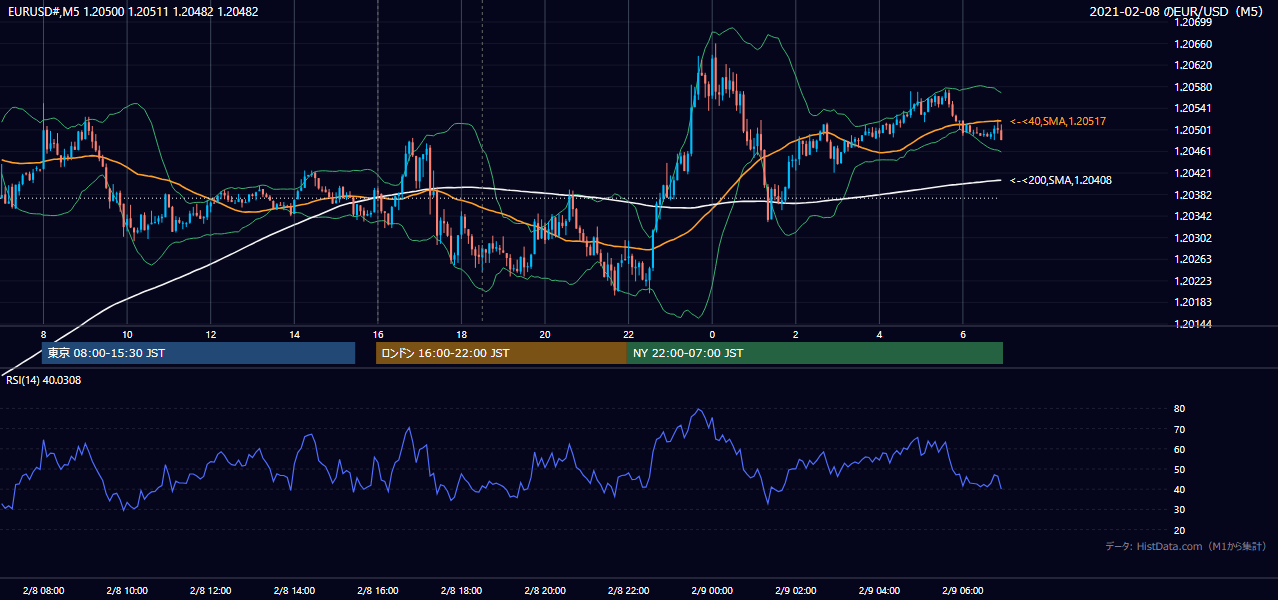
Task: Click the RSI(14) 40.0308 indicator label
Action: (x=43, y=380)
